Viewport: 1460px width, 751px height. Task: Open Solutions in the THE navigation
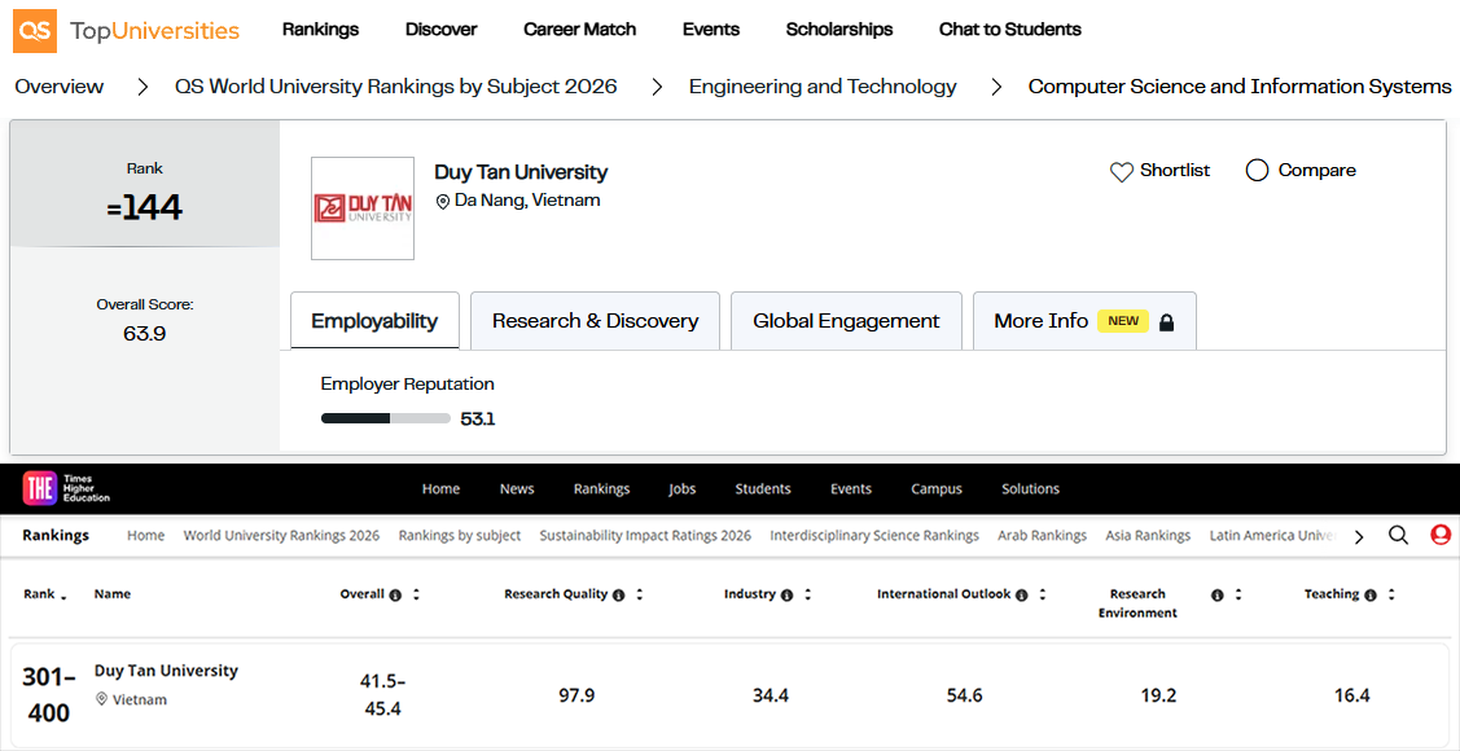(1030, 489)
